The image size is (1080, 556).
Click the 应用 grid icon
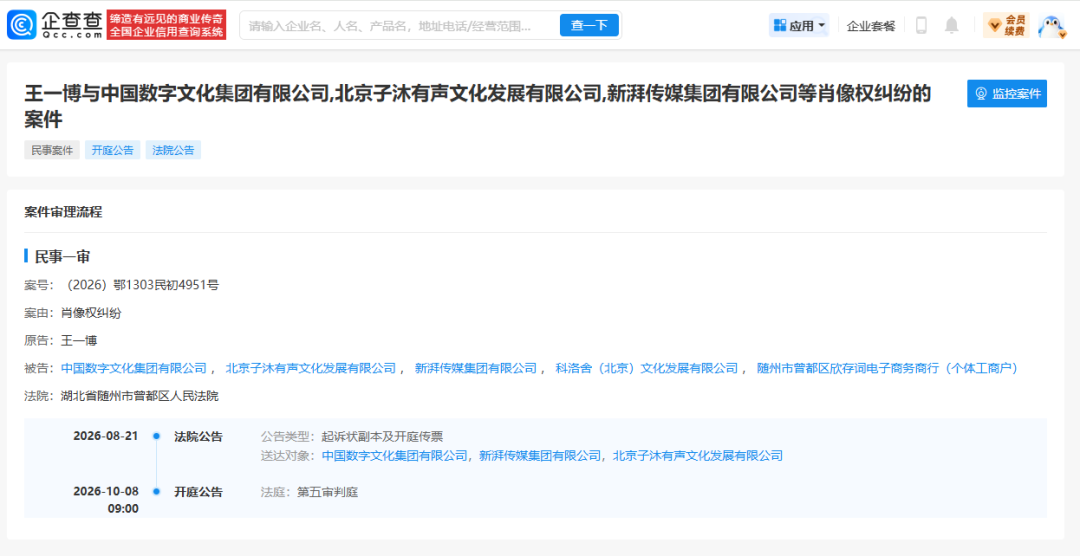[x=780, y=25]
